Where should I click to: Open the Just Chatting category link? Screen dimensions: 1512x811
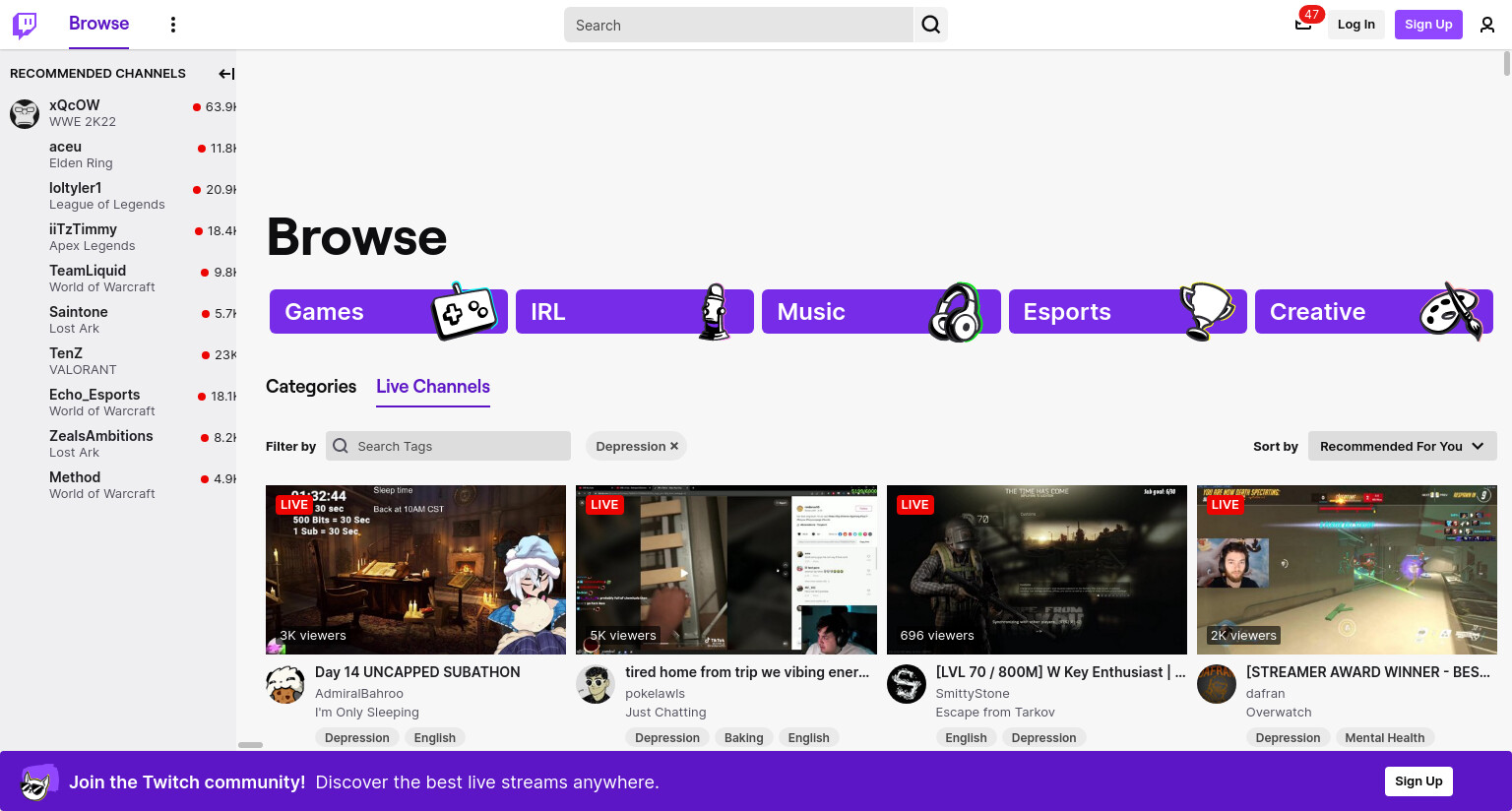[x=665, y=713]
